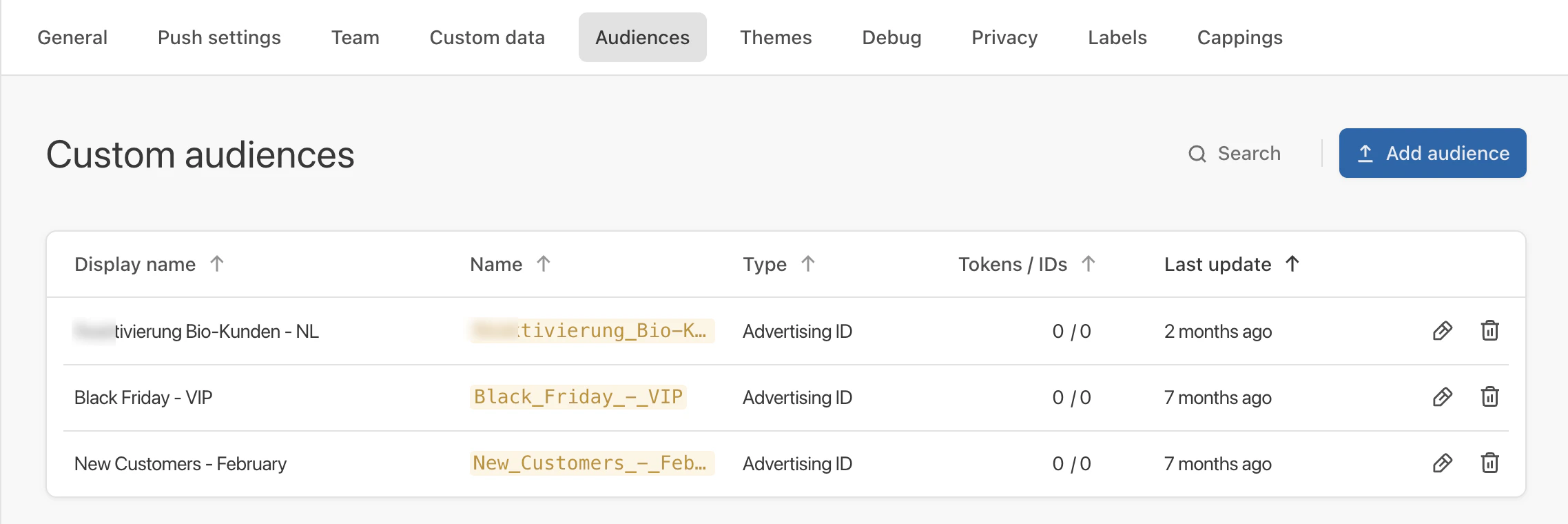Select the Black_Friday_-_VIP name tag
This screenshot has width=1568, height=524.
[x=578, y=397]
